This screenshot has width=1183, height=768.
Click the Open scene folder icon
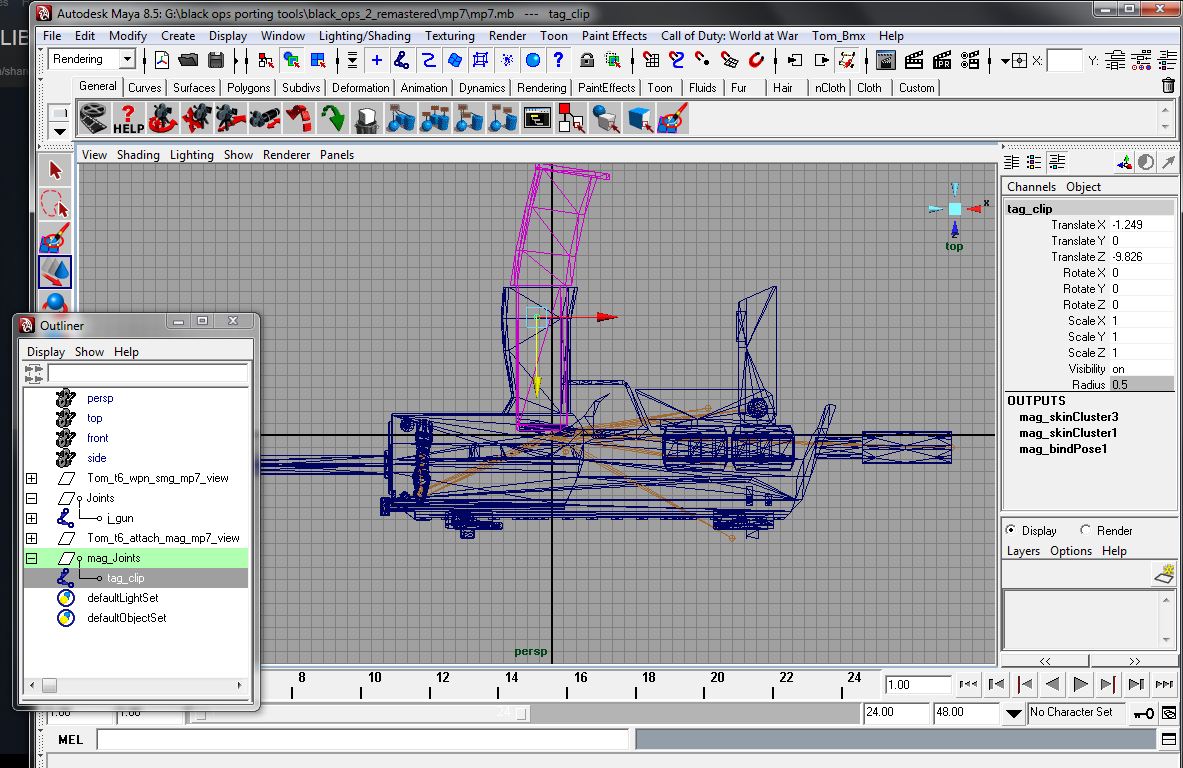tap(188, 61)
